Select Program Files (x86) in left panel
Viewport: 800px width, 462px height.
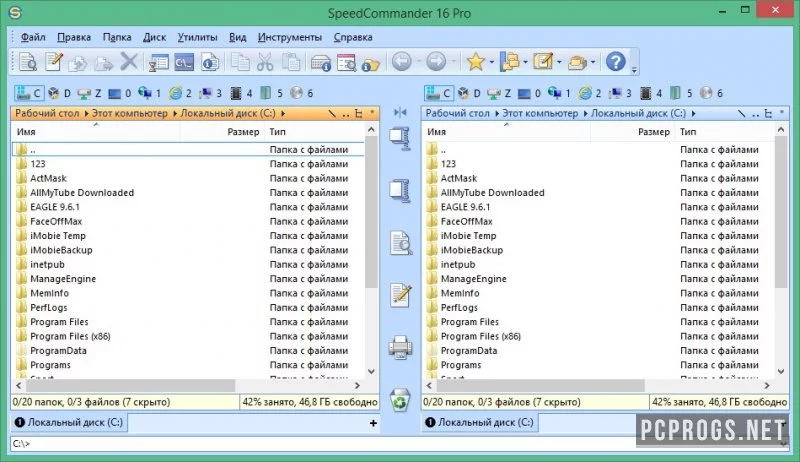[x=70, y=336]
